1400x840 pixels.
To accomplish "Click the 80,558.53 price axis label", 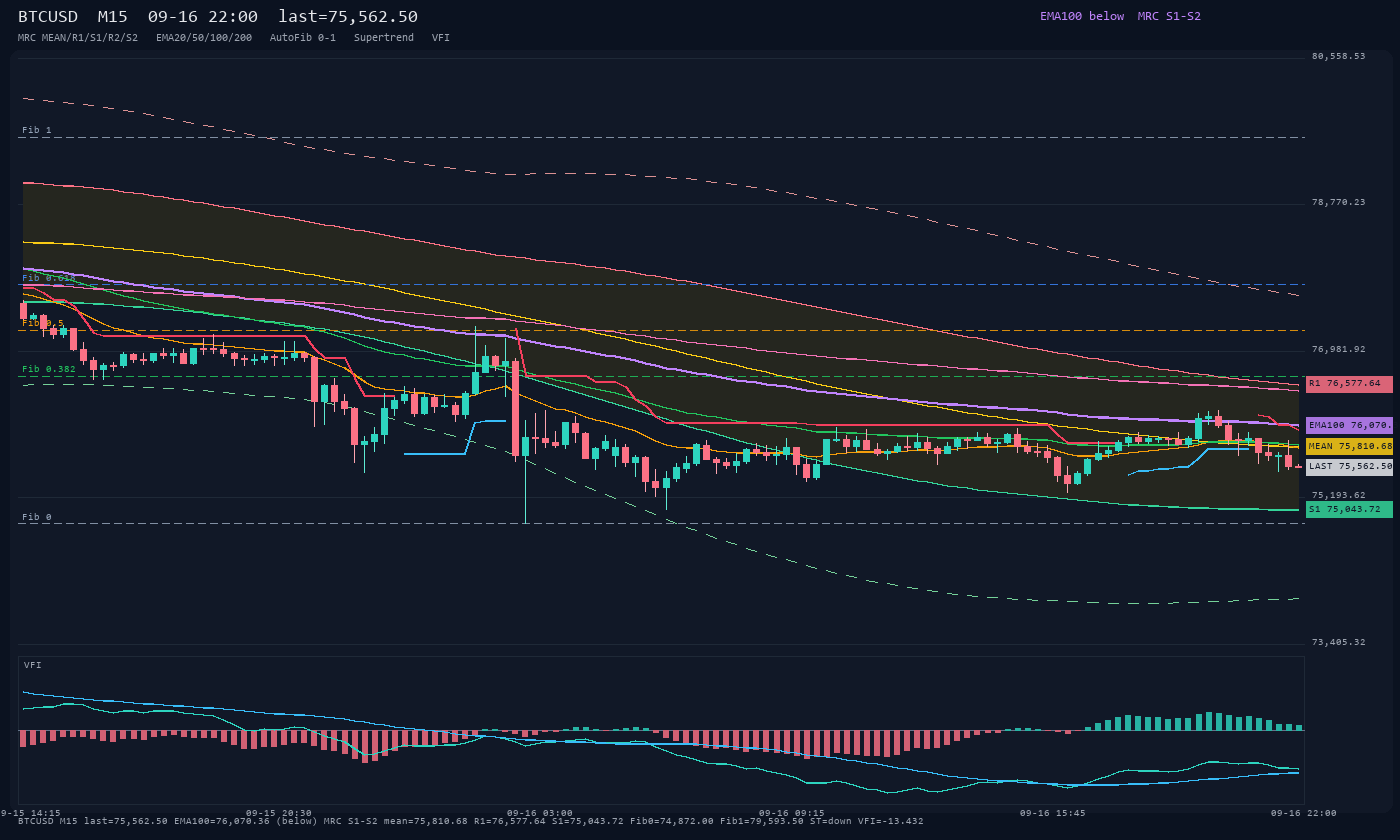I will click(x=1338, y=57).
